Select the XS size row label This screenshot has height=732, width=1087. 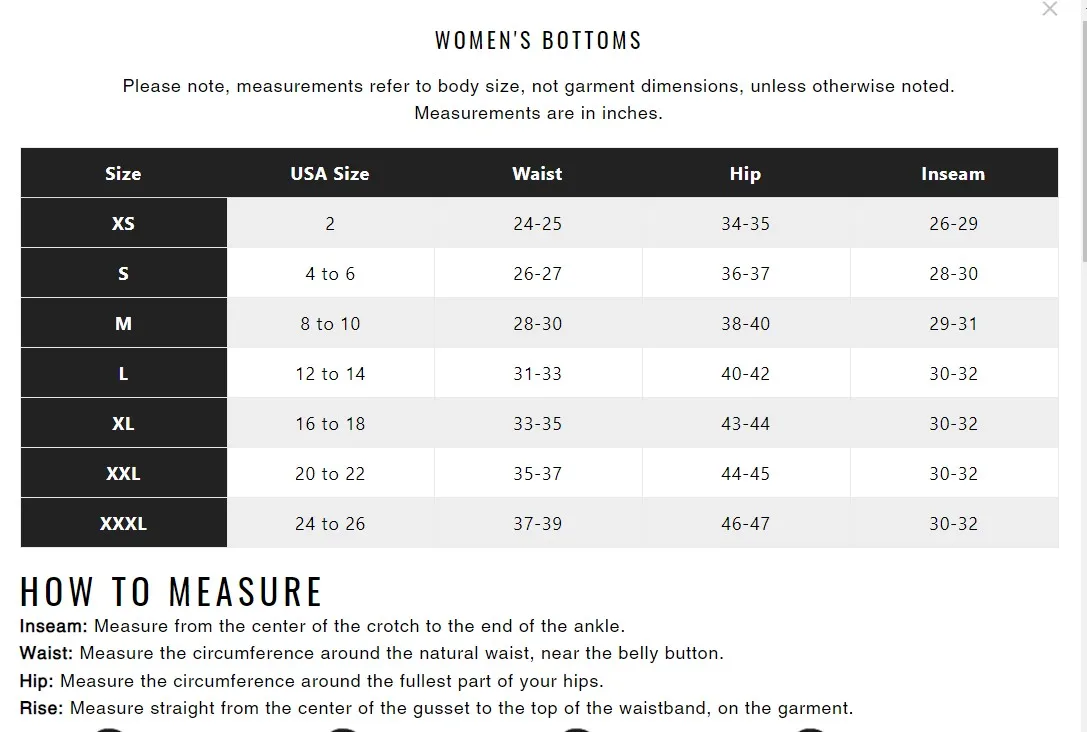[123, 223]
